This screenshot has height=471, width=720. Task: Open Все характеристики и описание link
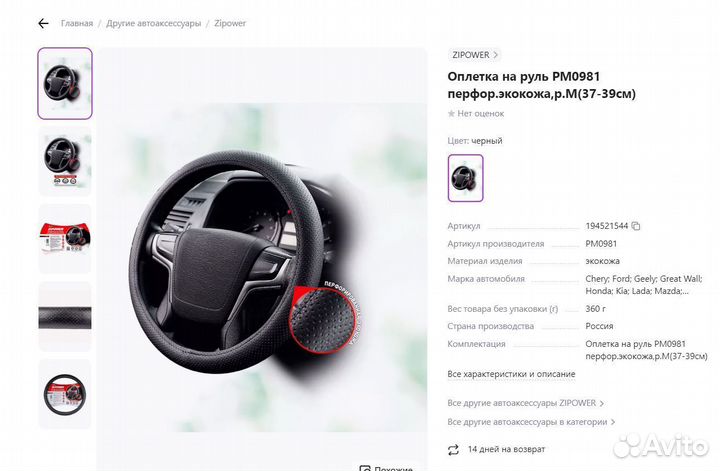pyautogui.click(x=511, y=374)
